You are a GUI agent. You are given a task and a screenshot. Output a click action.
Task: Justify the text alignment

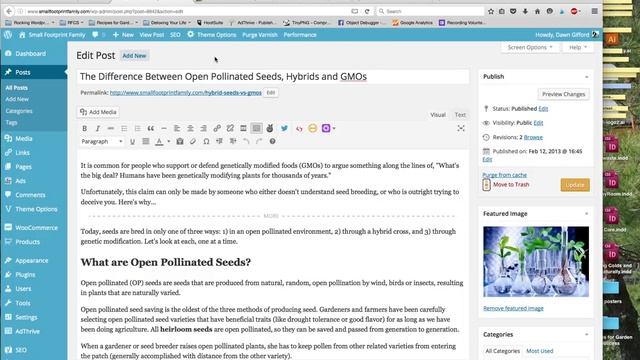(x=145, y=141)
